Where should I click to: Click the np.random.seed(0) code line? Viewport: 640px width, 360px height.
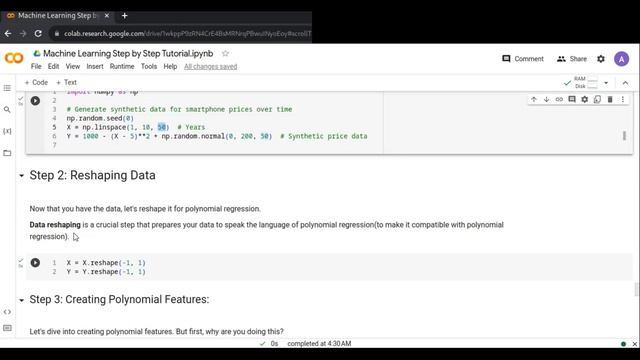pos(100,118)
